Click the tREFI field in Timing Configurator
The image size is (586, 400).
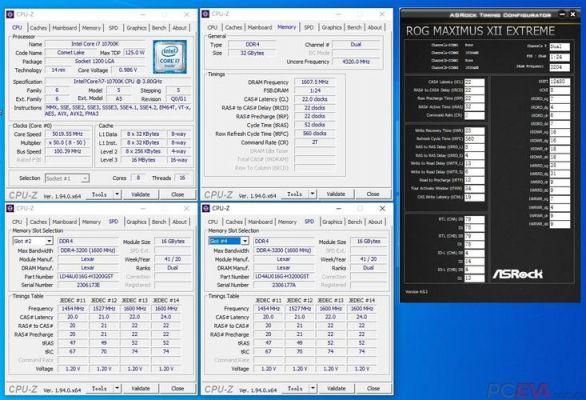559,81
